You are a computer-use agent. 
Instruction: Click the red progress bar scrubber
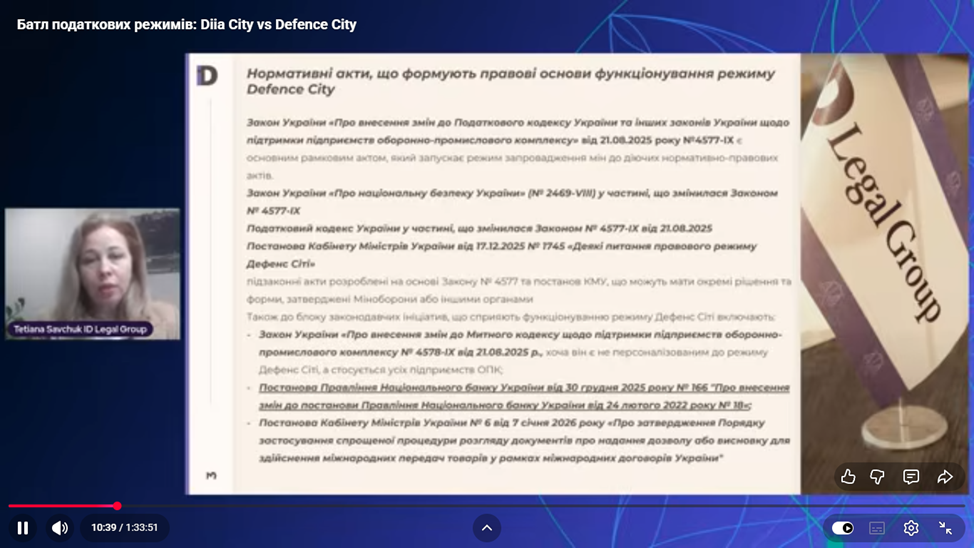point(117,506)
